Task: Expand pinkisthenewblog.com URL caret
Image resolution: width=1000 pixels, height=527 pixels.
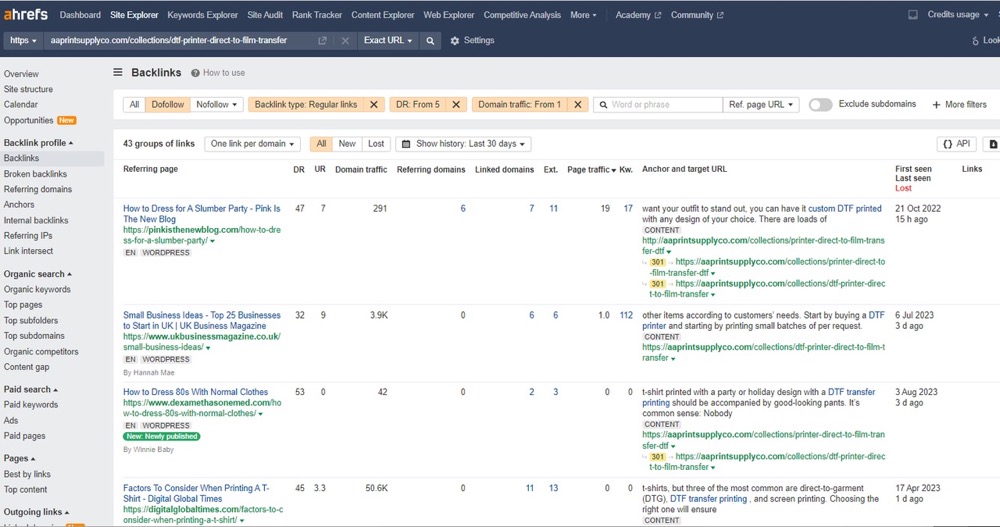Action: click(x=212, y=241)
